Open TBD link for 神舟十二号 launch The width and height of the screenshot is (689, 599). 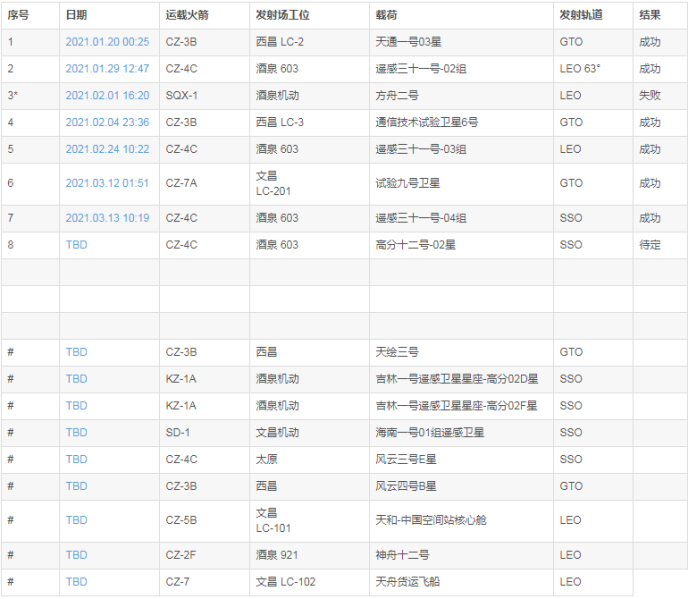pos(76,555)
